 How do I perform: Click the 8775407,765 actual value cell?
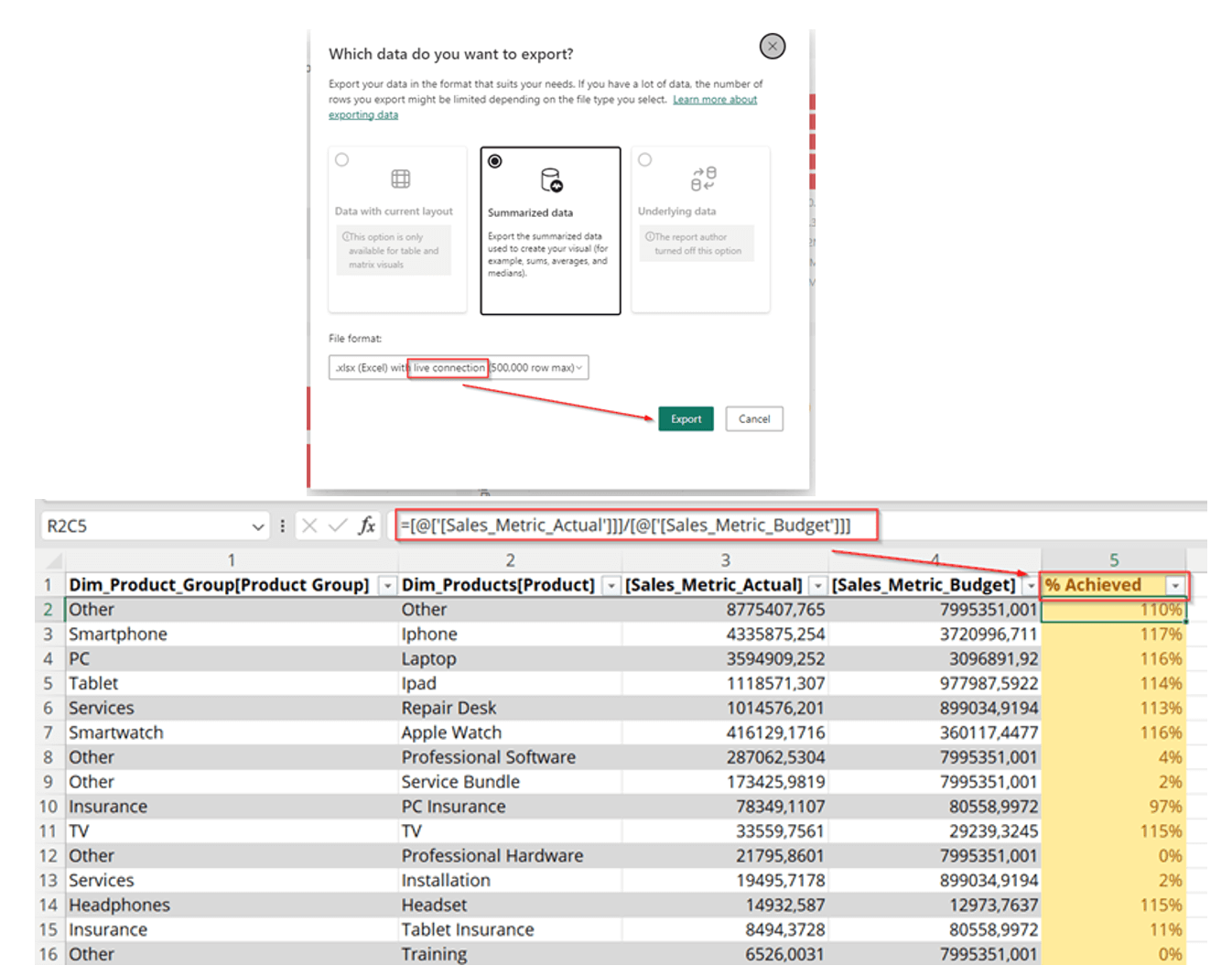(726, 610)
